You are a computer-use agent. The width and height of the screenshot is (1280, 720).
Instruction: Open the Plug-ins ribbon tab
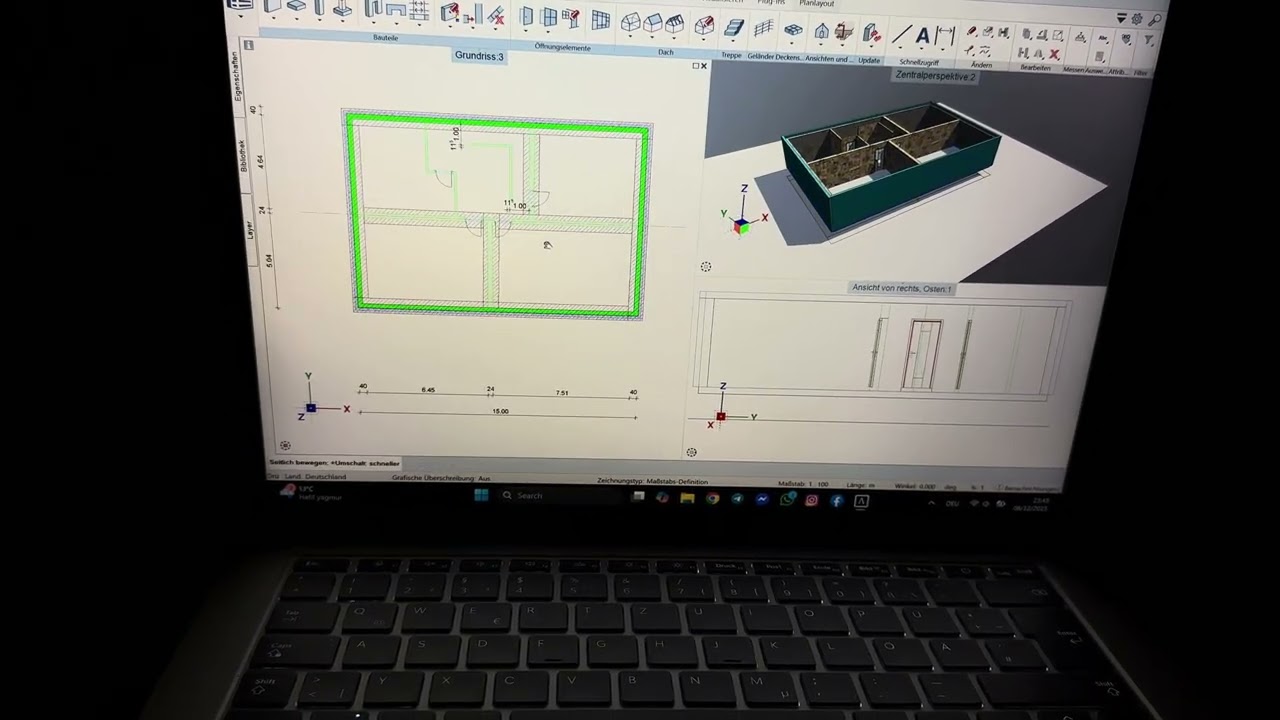tap(771, 2)
